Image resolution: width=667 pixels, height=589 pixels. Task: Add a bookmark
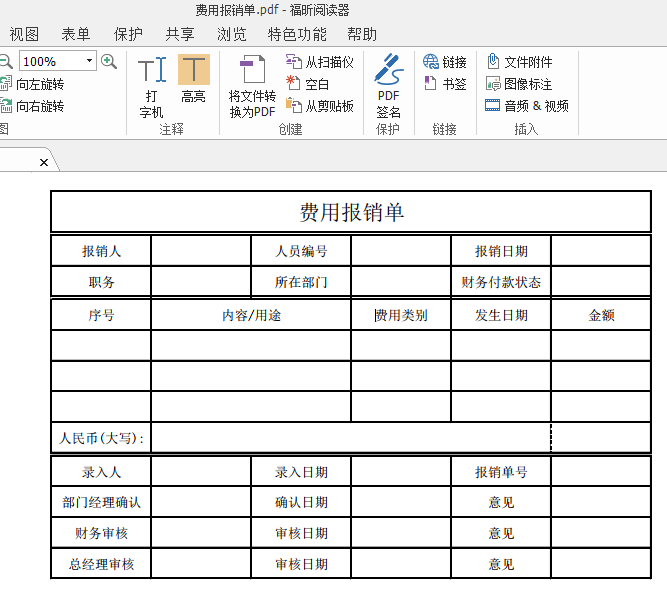point(445,84)
